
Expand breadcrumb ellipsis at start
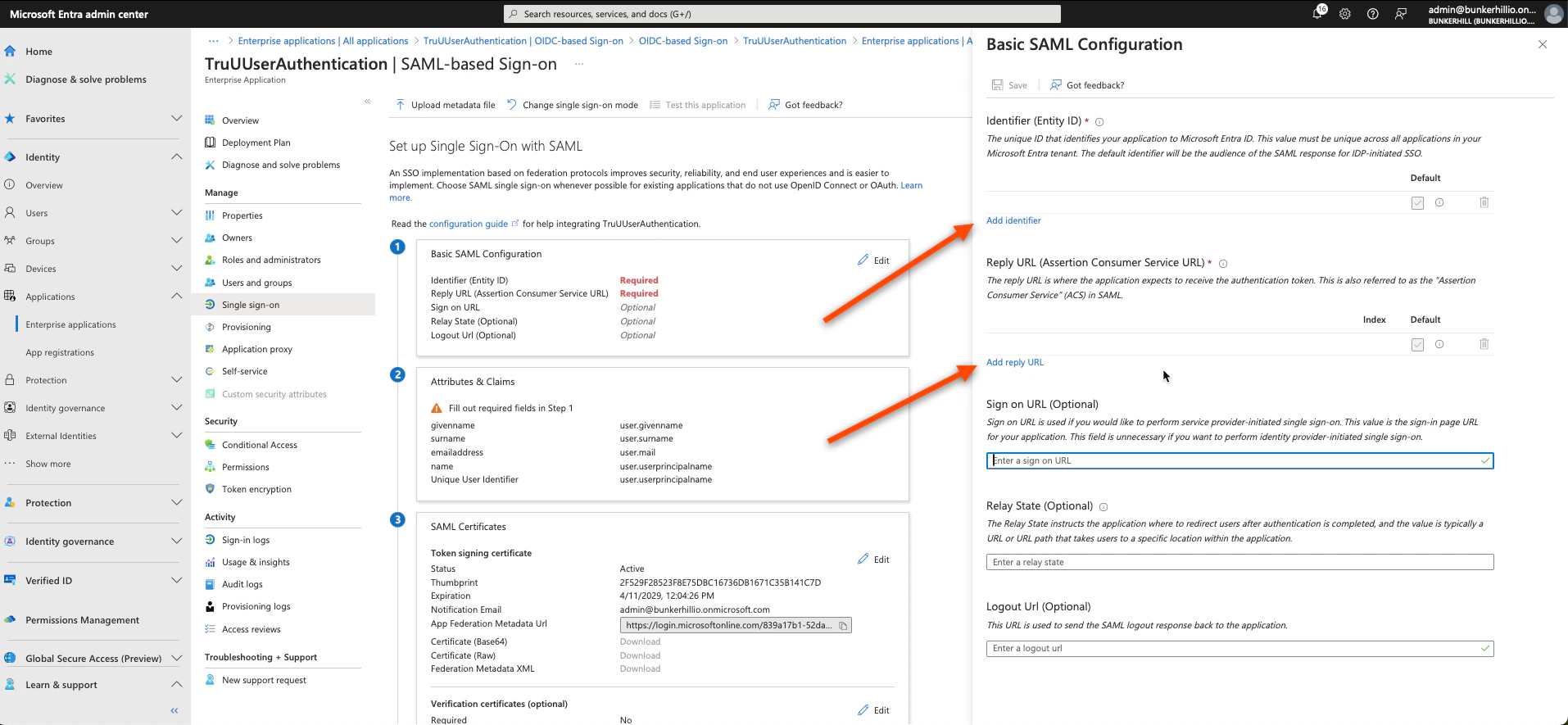214,41
